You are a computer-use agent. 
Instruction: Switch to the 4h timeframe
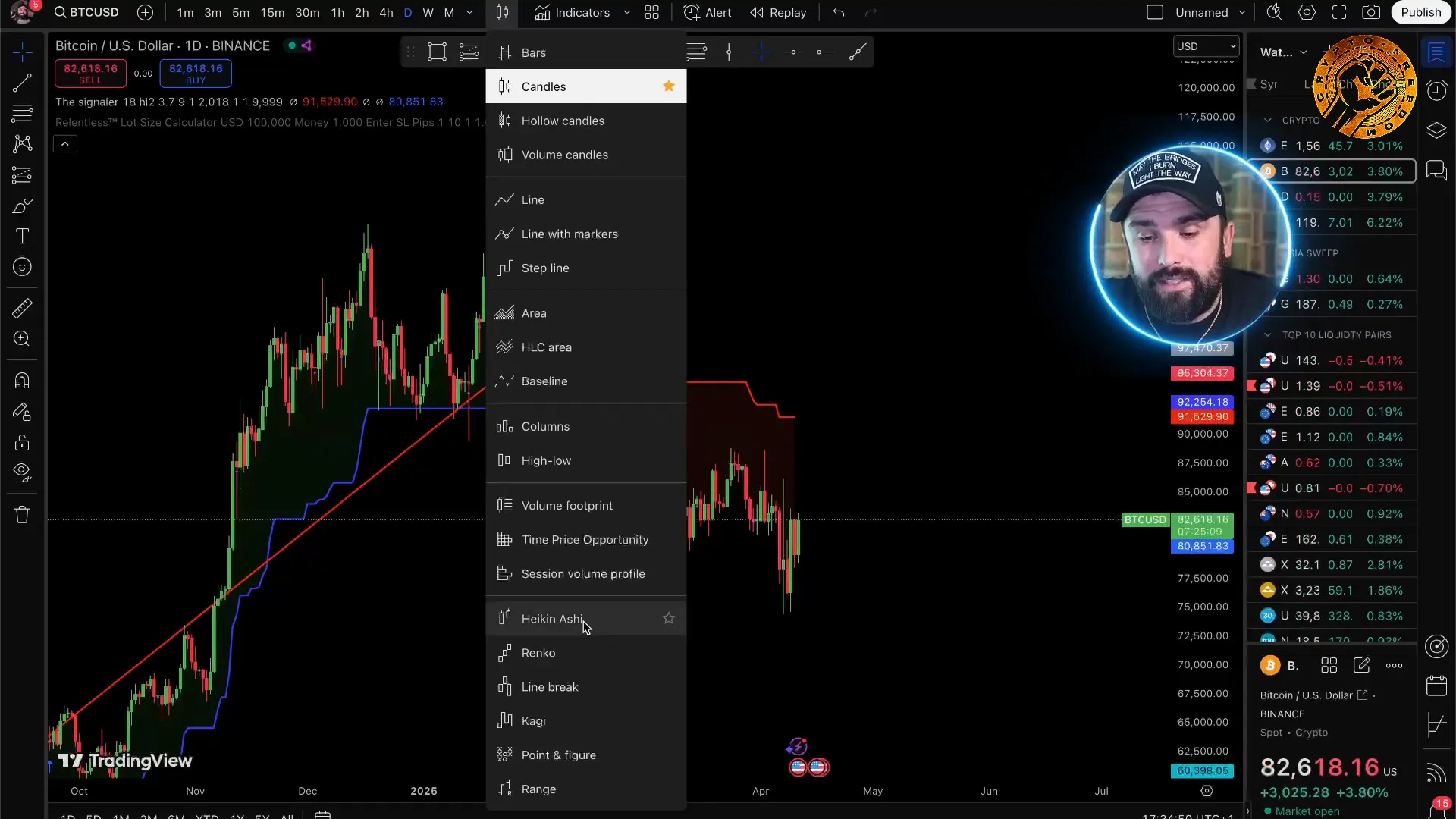[386, 12]
